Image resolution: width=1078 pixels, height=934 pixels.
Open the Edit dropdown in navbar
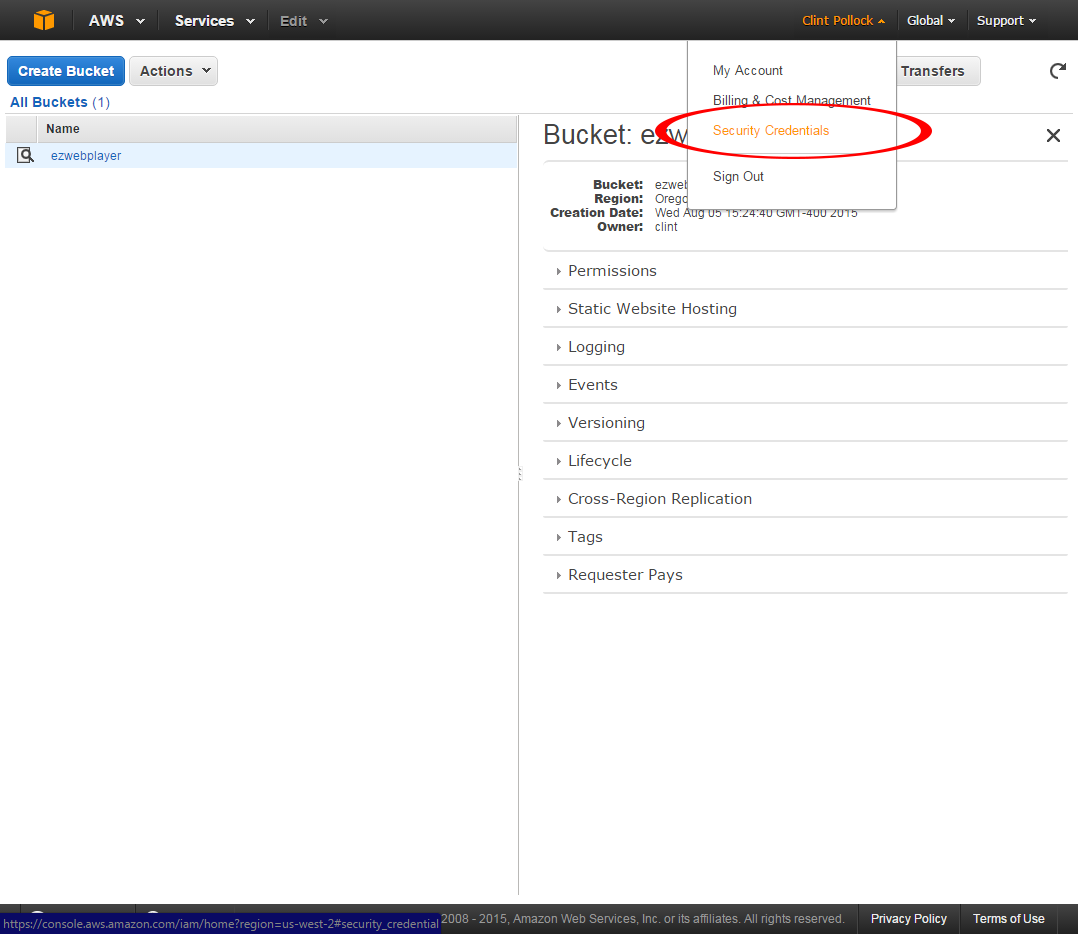[303, 21]
